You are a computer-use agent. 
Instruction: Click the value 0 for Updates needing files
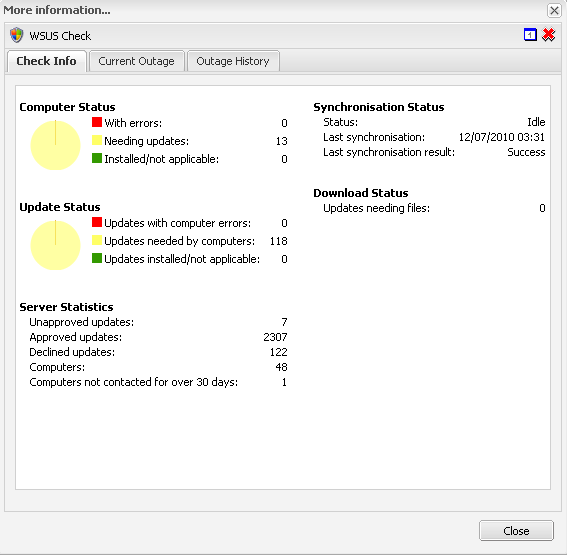pos(542,208)
